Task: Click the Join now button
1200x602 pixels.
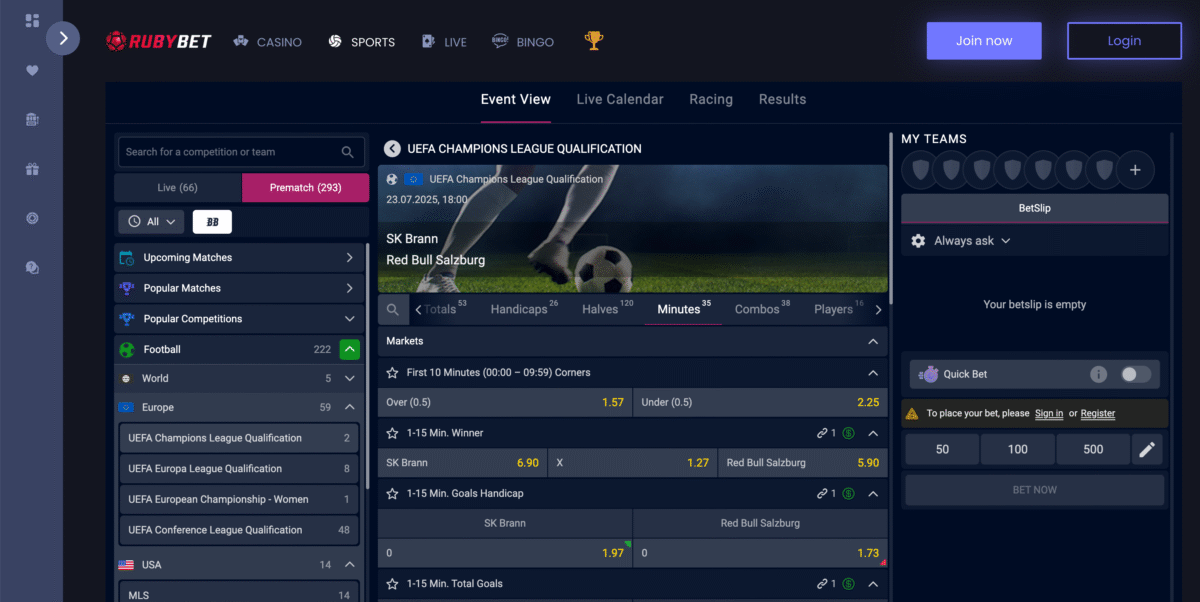Action: pyautogui.click(x=984, y=41)
